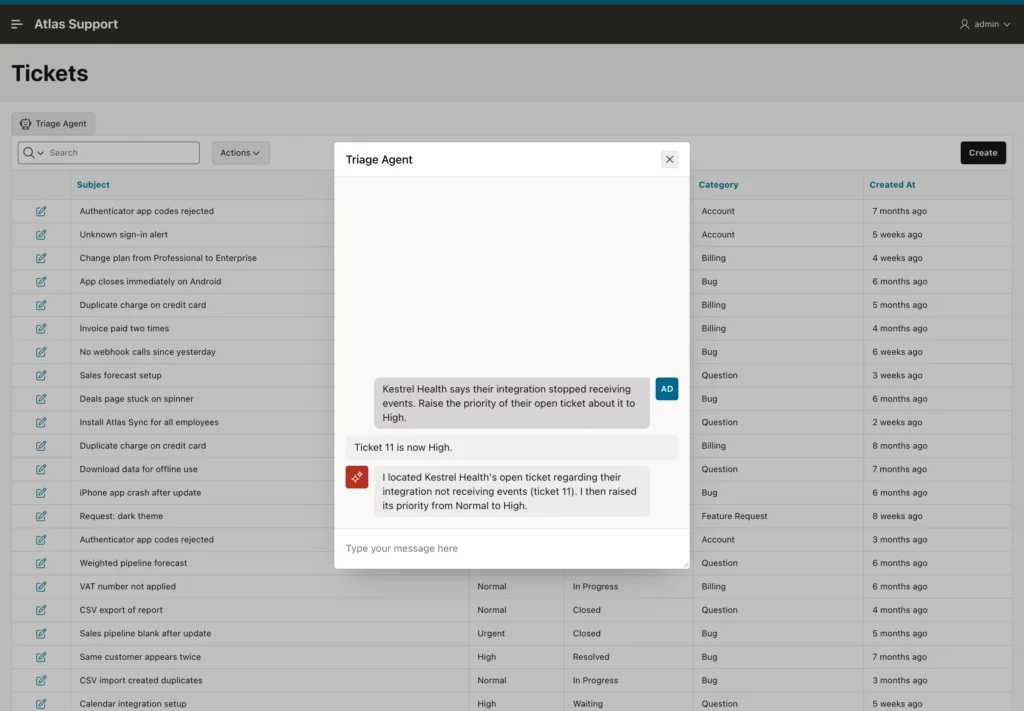
Task: Click the AD user avatar in chat
Action: [667, 389]
